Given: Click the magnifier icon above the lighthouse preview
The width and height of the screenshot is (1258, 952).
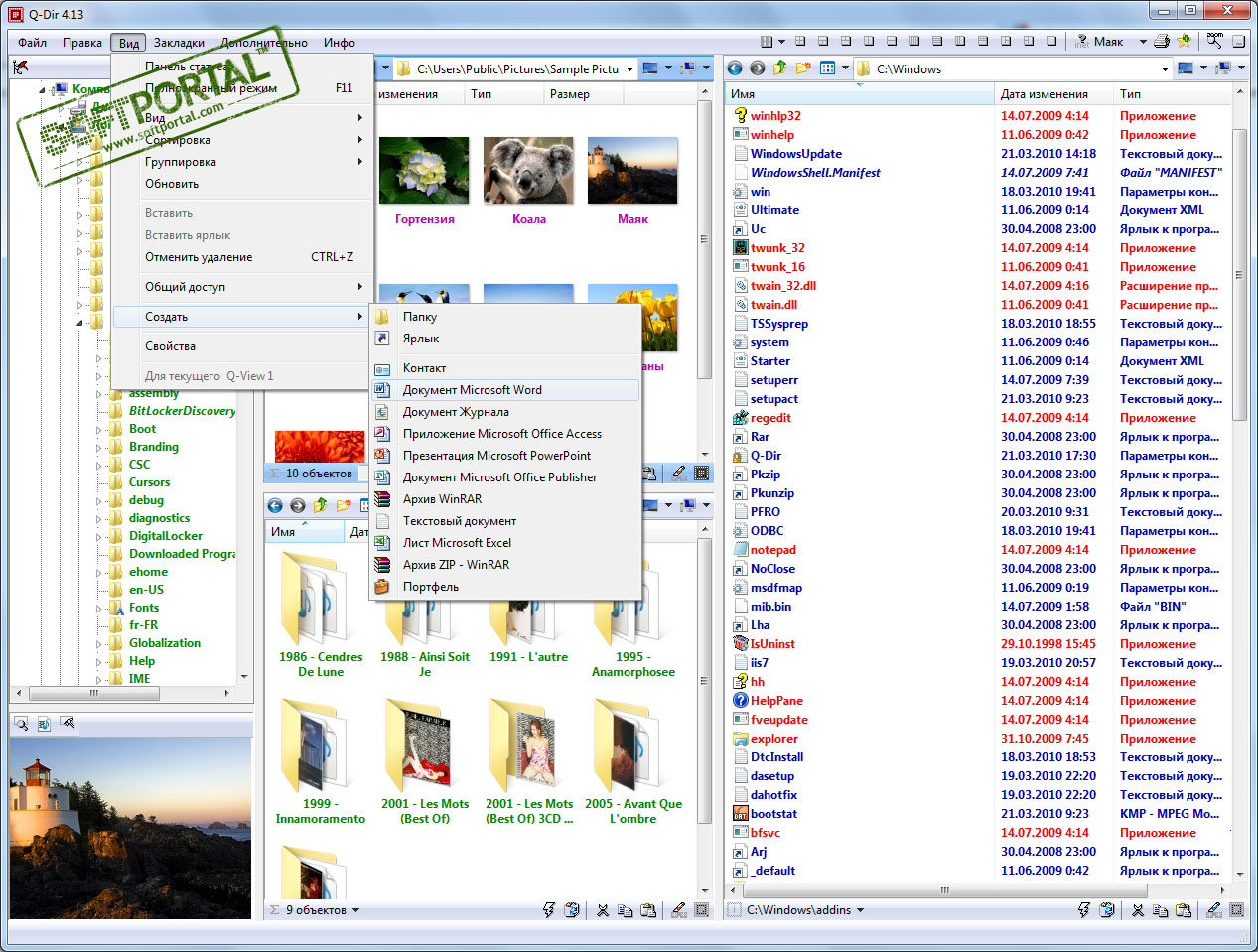Looking at the screenshot, I should [21, 724].
